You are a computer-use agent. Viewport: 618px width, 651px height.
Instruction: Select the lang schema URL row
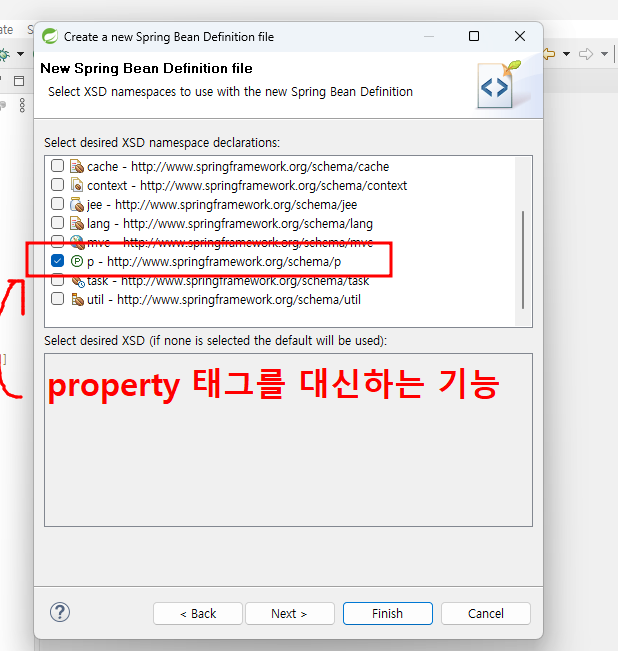tap(230, 224)
